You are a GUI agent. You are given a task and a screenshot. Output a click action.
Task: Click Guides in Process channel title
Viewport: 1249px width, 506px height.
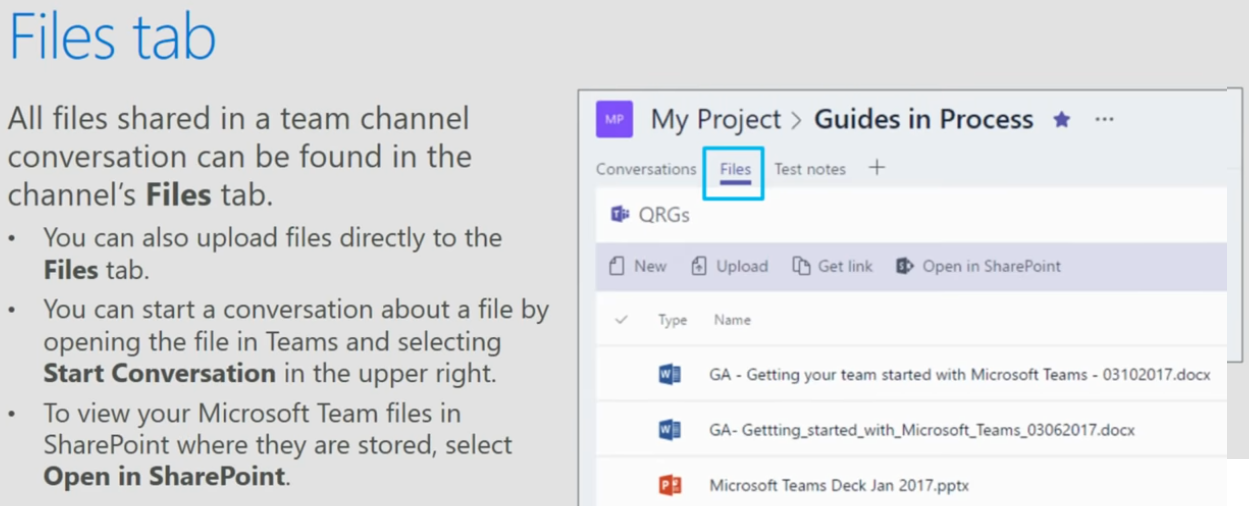[924, 120]
